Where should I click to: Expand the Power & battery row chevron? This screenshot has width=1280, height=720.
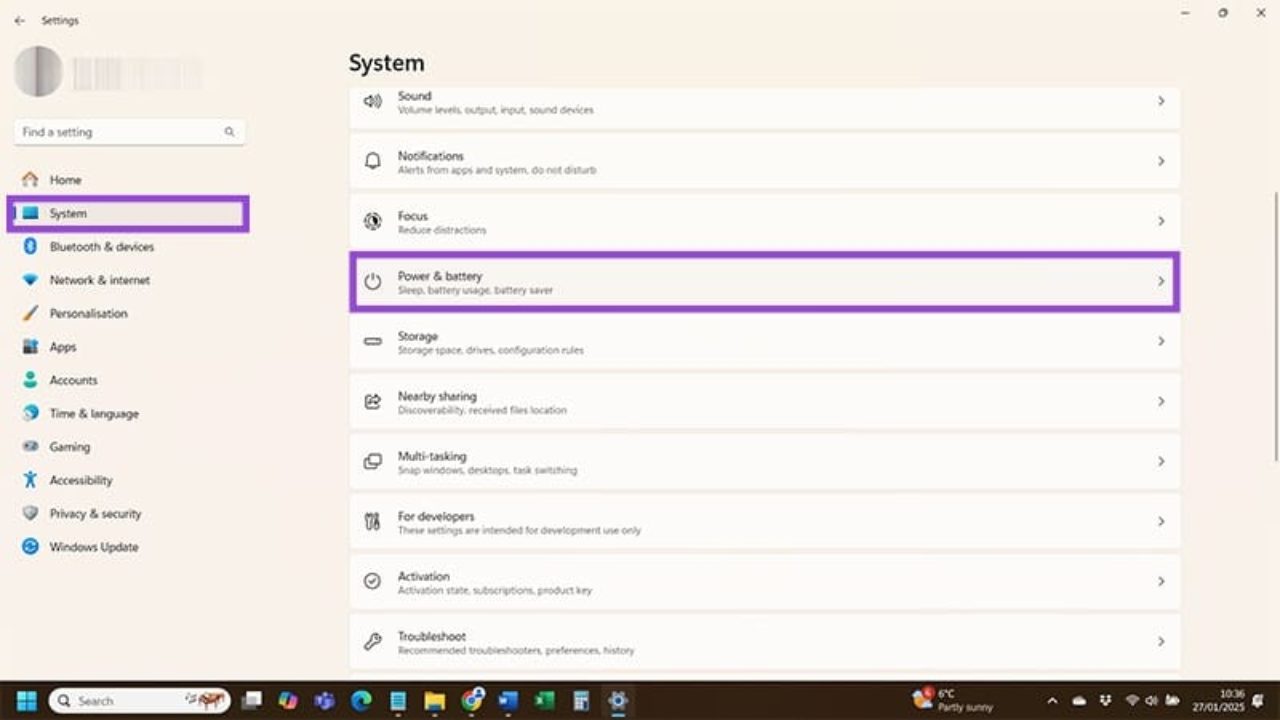click(x=1161, y=281)
